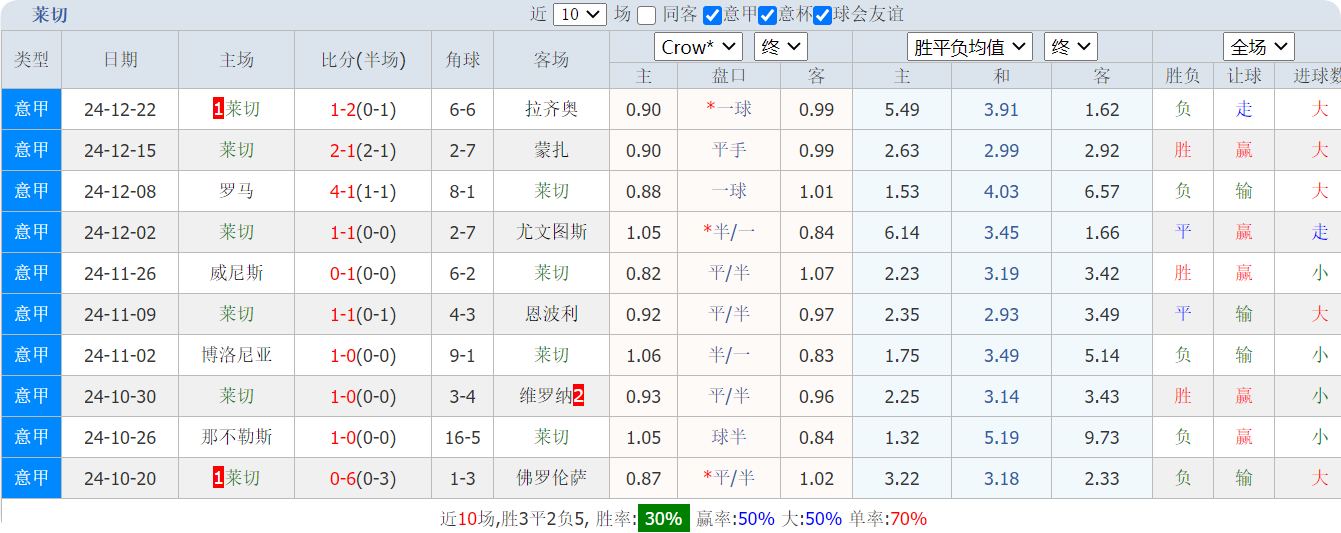Click the 意甲 type badge for 24-12-08 match
This screenshot has height=533, width=1341.
31,191
